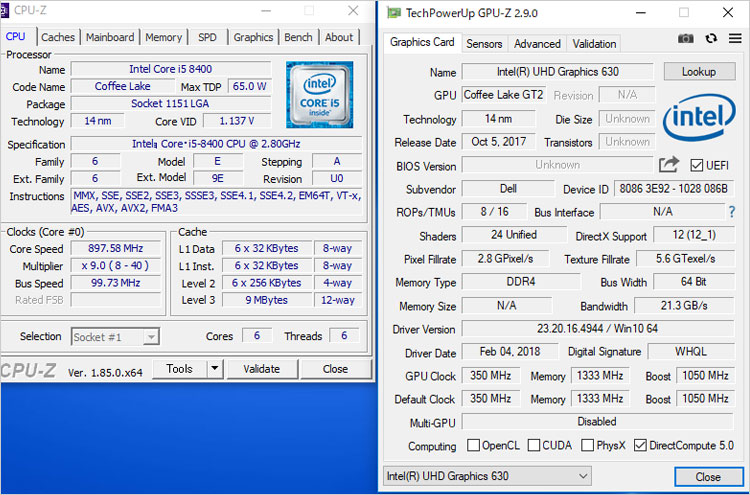Click the Release Date value Oct 5, 2017

(498, 142)
